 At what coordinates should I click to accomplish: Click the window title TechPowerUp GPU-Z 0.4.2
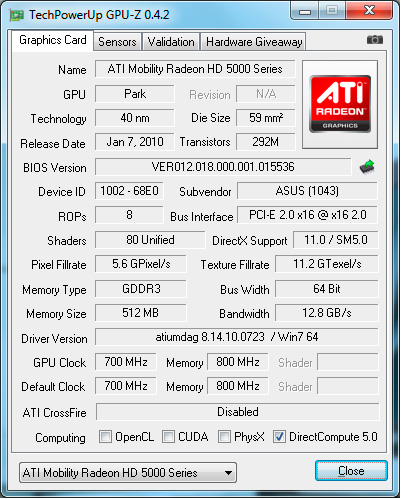(99, 15)
